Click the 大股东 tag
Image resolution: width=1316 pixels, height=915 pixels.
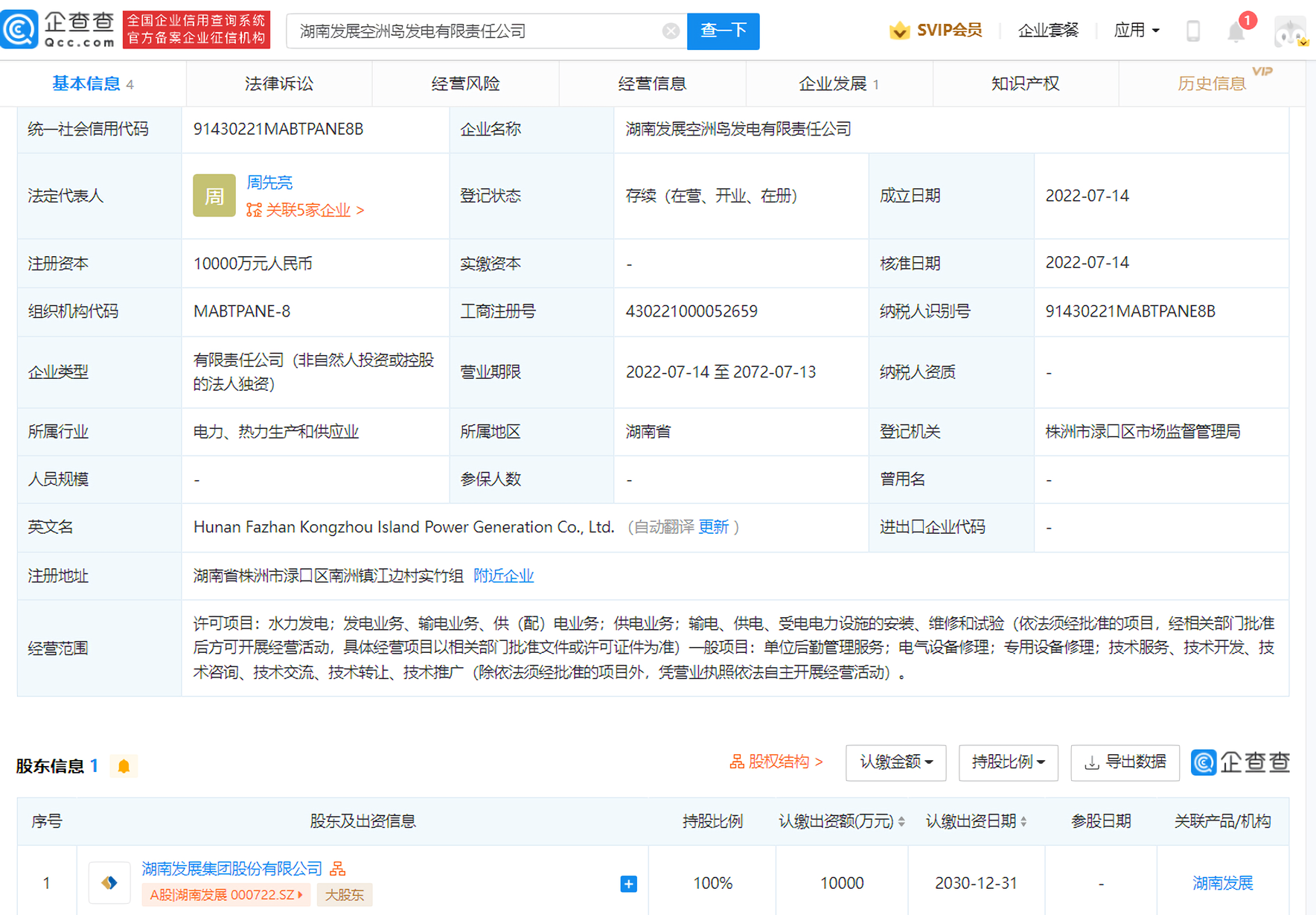tap(345, 895)
